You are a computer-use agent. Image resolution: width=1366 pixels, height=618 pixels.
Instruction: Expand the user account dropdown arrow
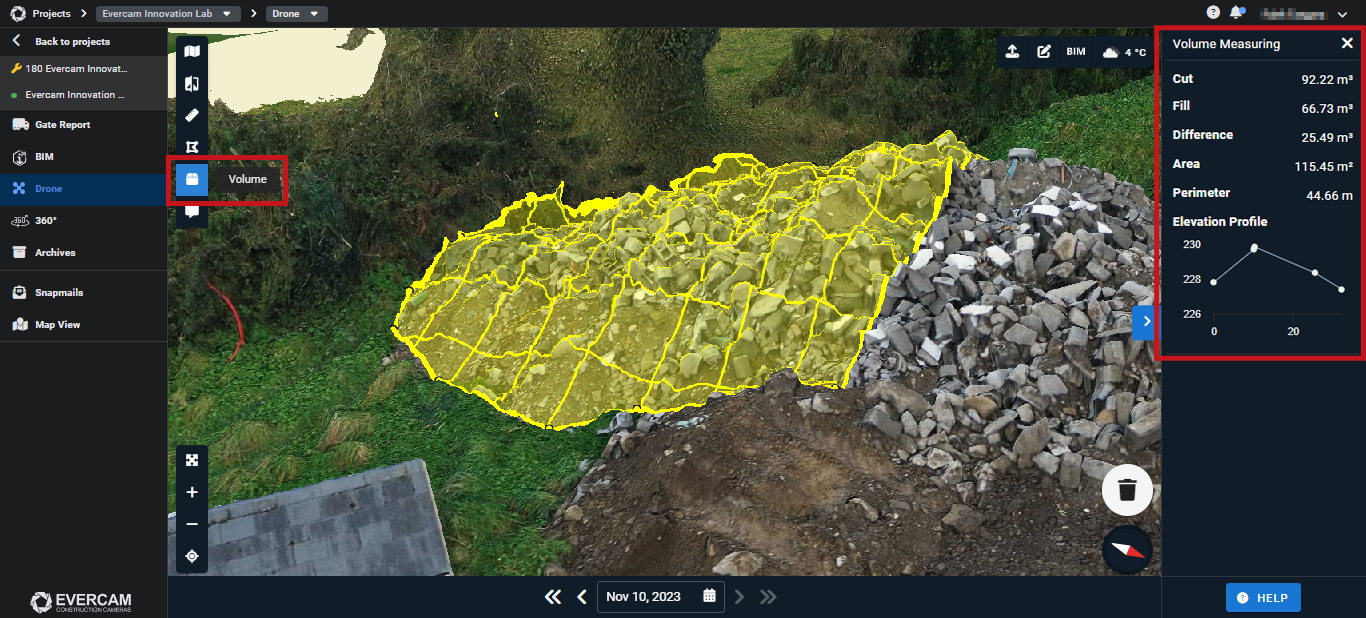click(1343, 14)
